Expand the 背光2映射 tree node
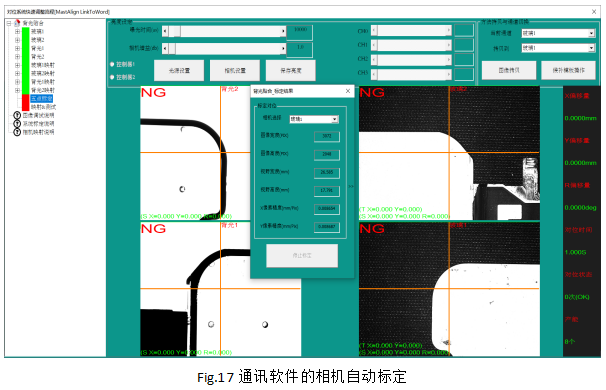 click(17, 90)
